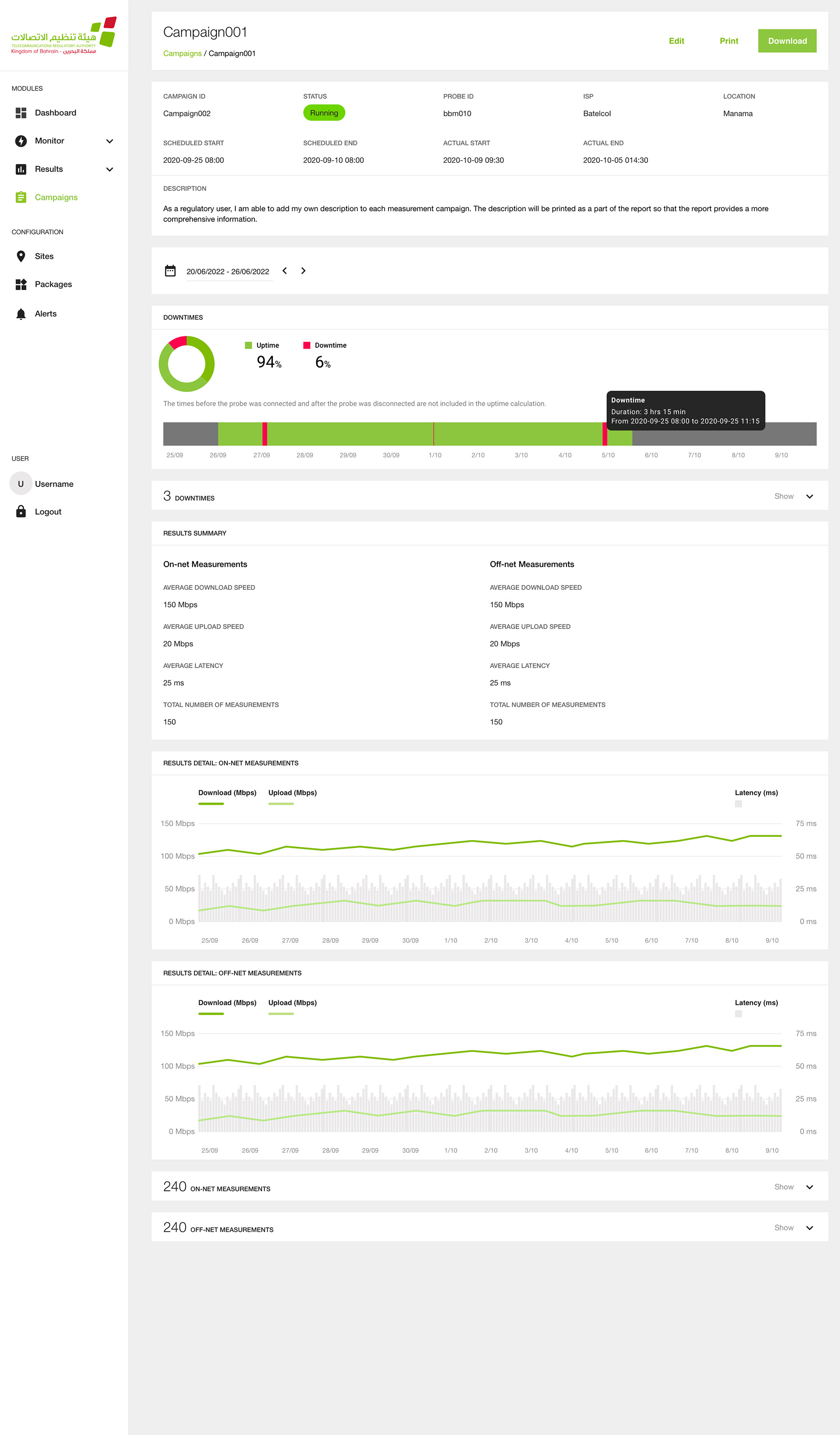This screenshot has width=840, height=1435.
Task: Expand the Monitor submenu chevron
Action: click(110, 141)
